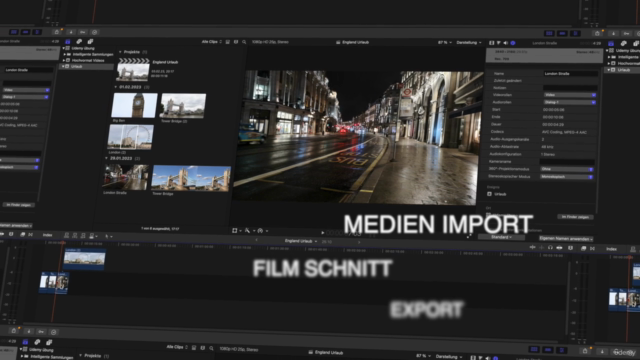640x360 pixels.
Task: Collapse Udemy Übung library triangle in main sidebar
Action: (64, 48)
